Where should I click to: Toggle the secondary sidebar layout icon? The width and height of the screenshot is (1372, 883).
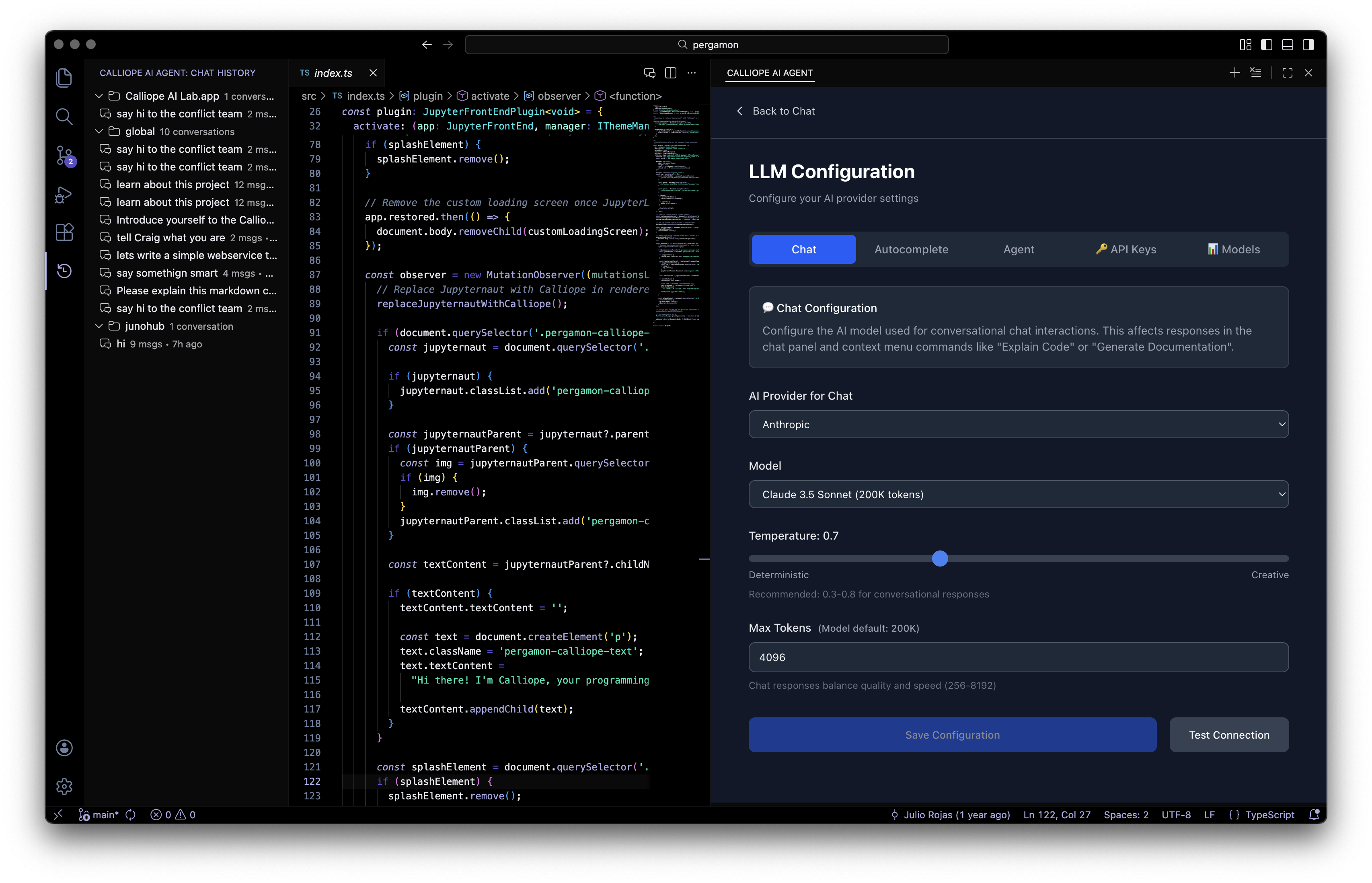click(x=1308, y=45)
